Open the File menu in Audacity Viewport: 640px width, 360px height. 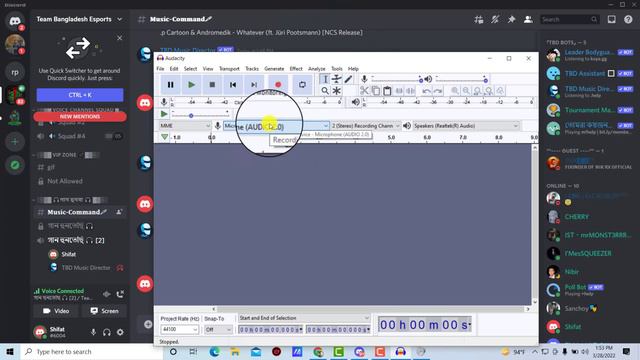(x=160, y=69)
